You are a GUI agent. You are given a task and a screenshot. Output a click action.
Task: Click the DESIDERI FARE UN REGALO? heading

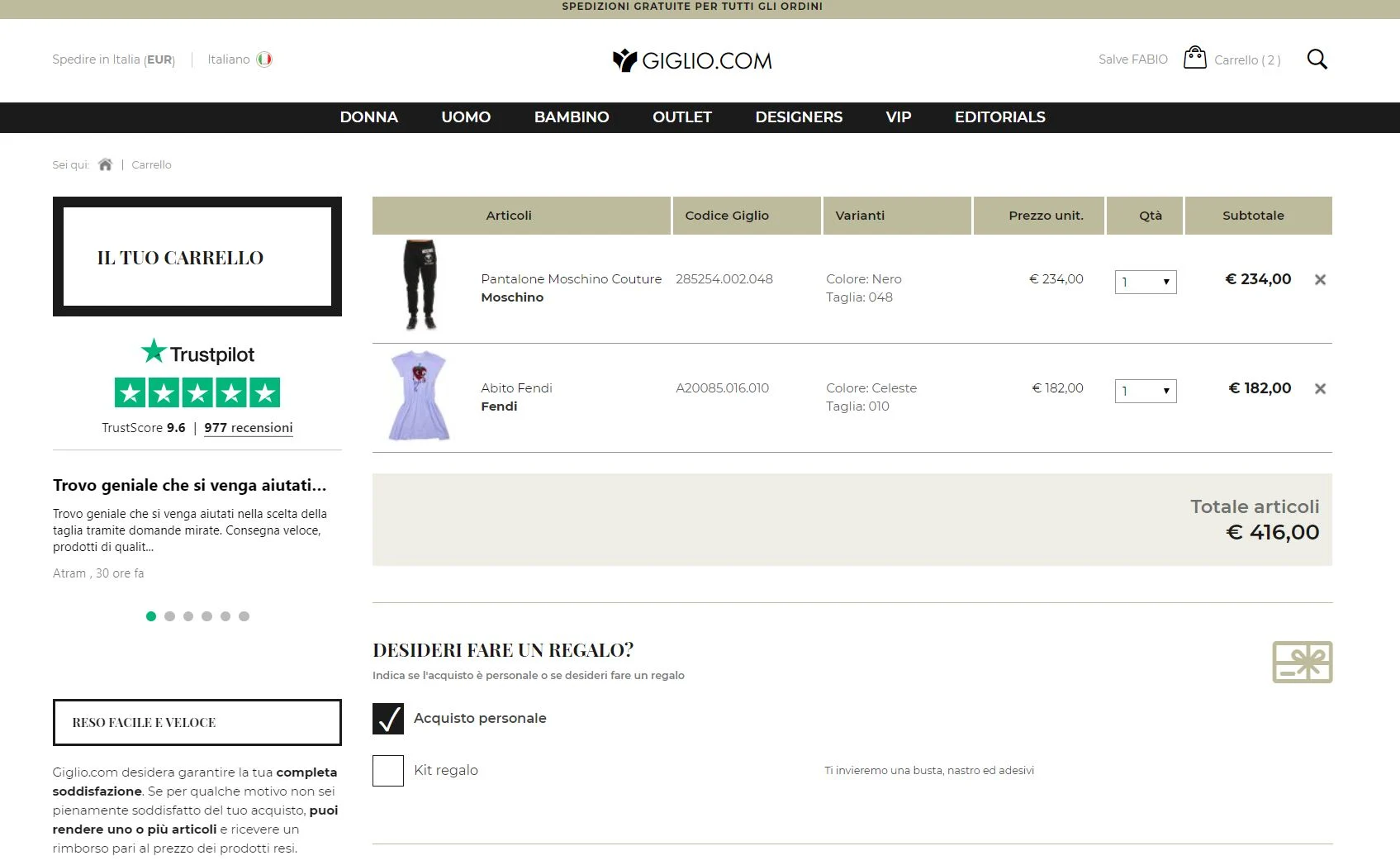tap(503, 650)
